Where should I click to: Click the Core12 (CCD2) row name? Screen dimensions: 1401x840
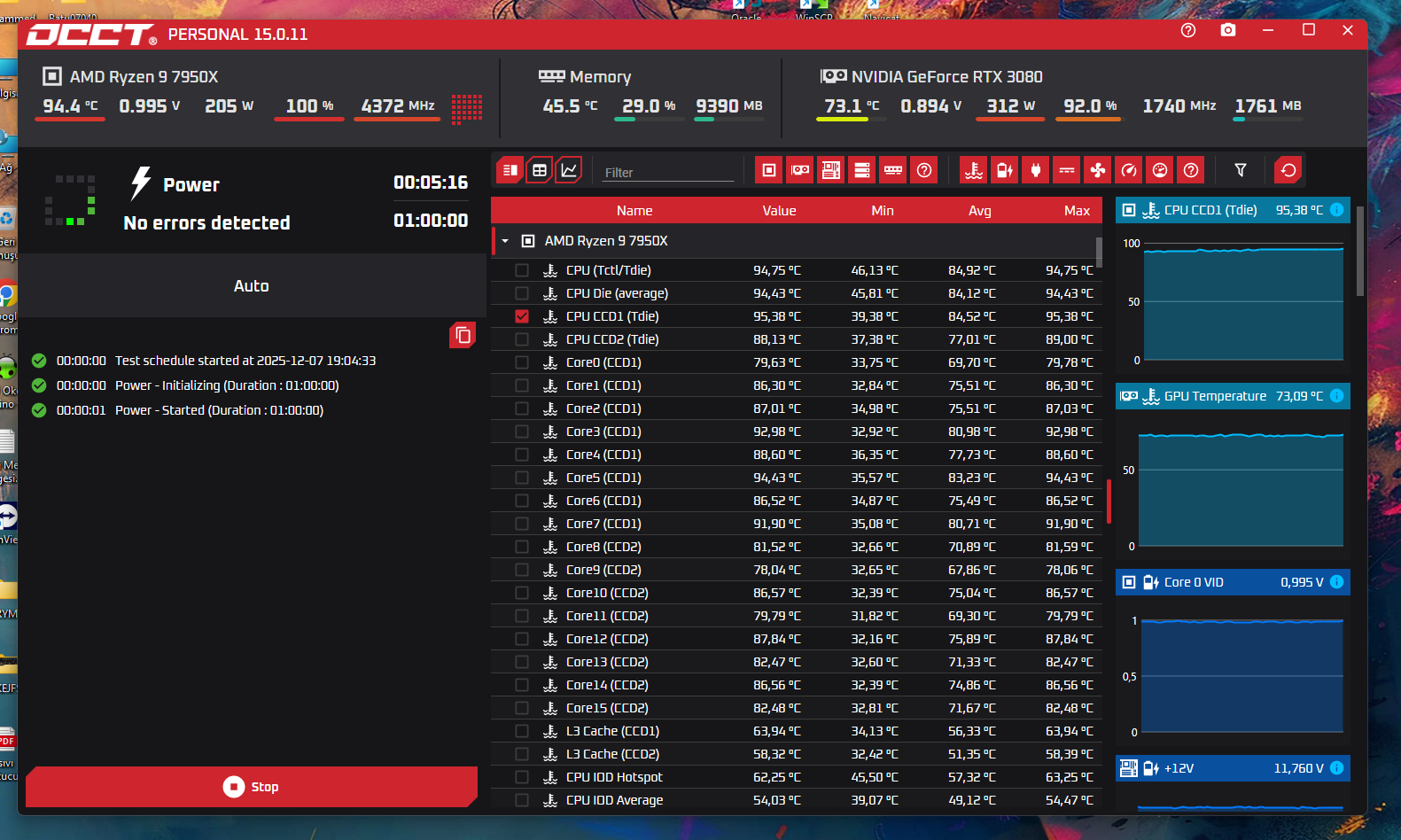607,639
